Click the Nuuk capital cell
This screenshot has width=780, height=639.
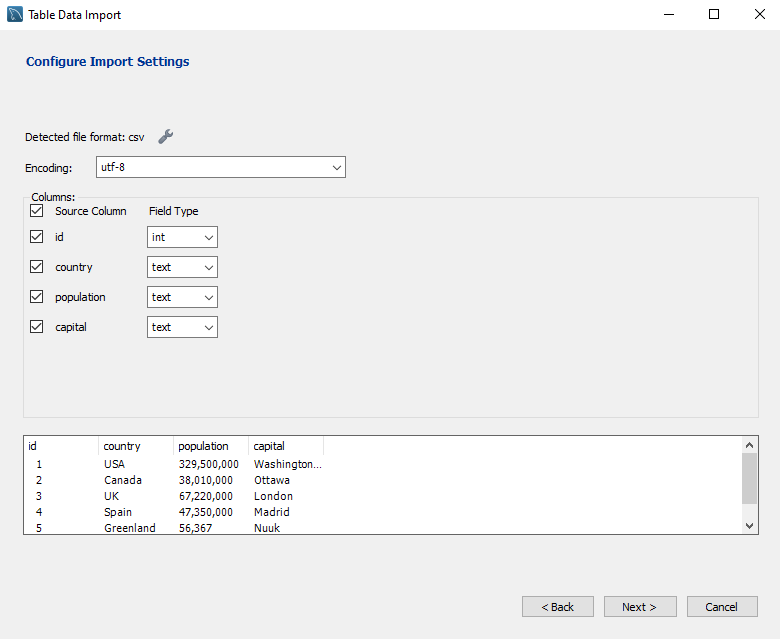pyautogui.click(x=267, y=528)
